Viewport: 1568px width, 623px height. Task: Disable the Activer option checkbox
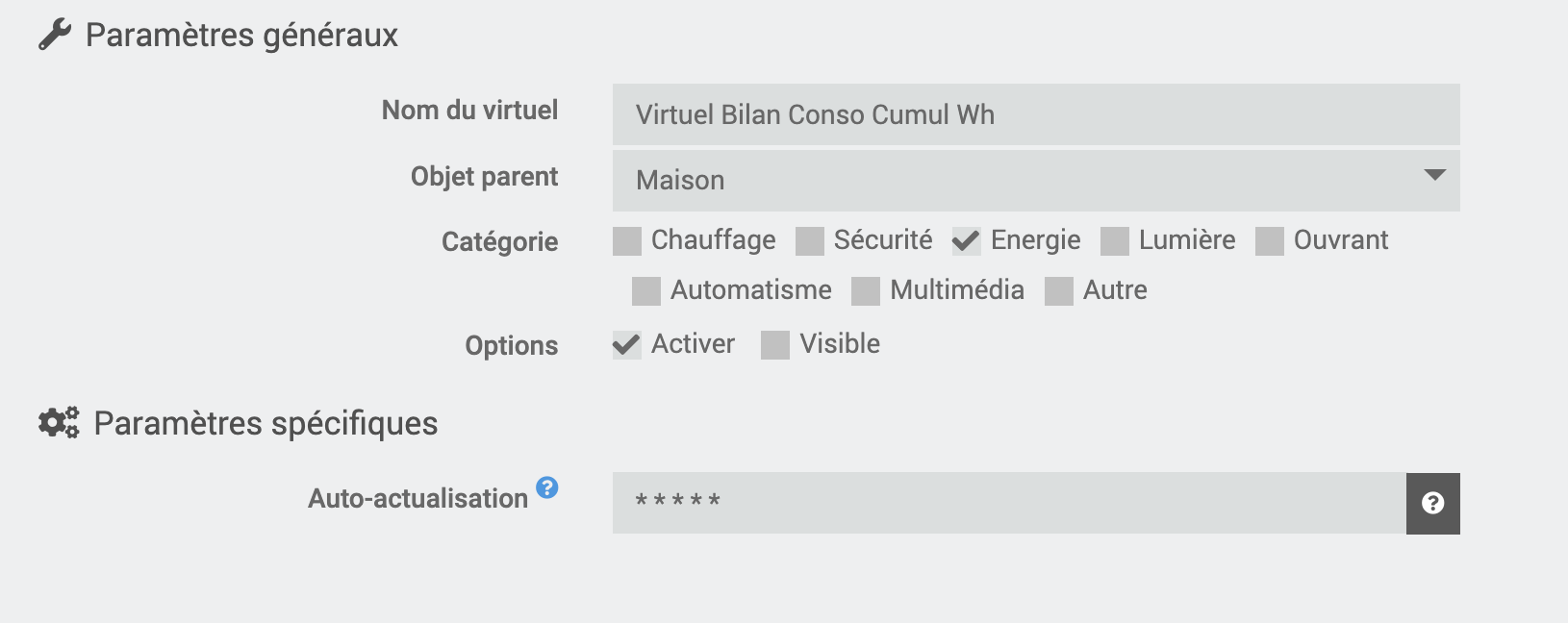click(x=626, y=344)
